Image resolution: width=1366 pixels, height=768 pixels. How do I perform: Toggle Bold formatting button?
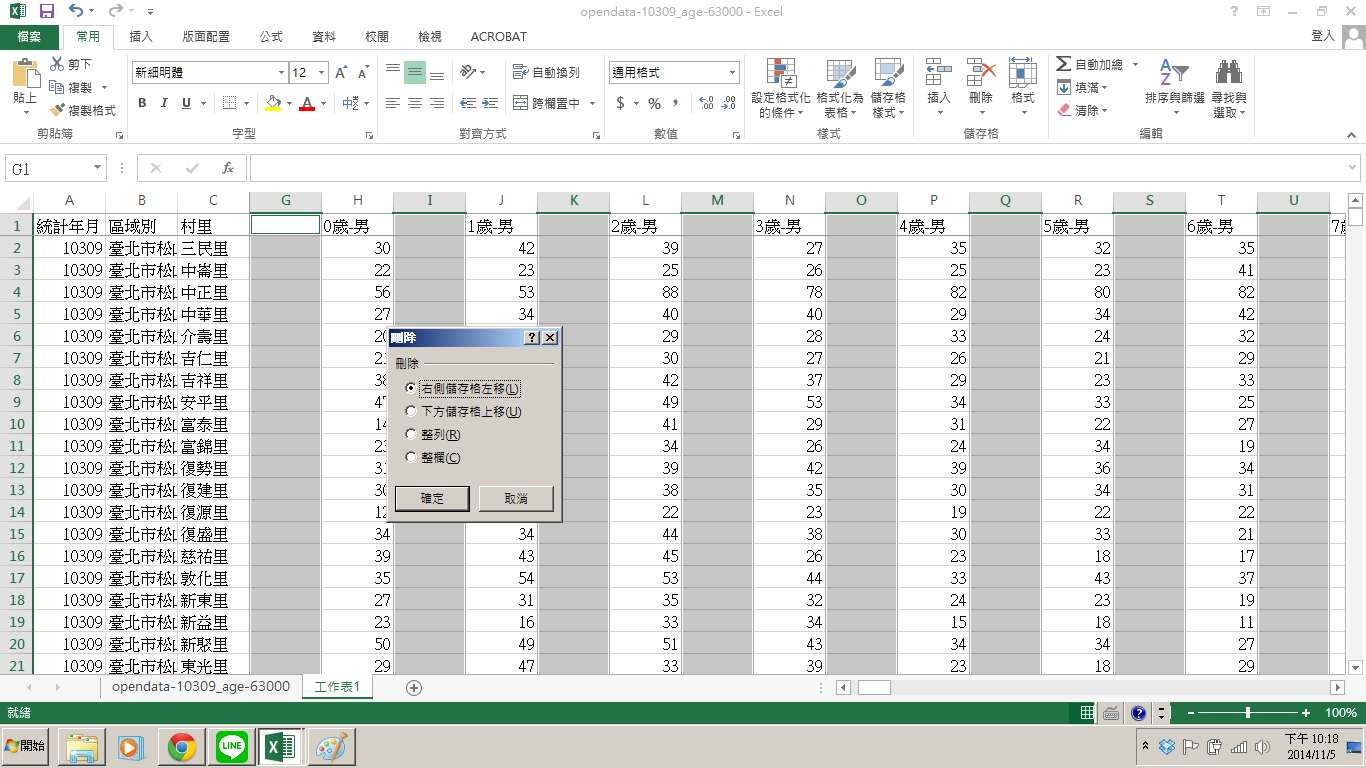click(x=142, y=103)
